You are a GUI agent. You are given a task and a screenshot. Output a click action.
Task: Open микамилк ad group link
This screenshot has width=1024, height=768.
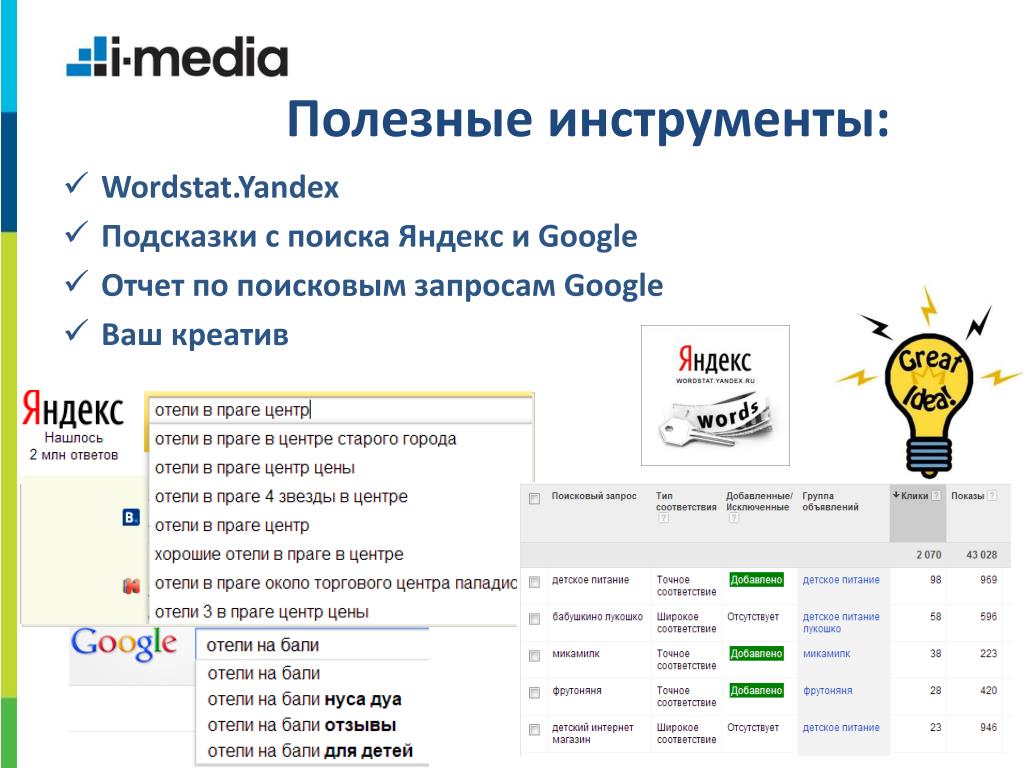(826, 654)
